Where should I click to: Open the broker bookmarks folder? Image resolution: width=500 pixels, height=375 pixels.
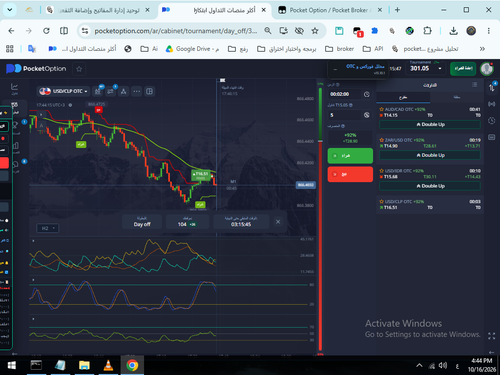(x=339, y=49)
